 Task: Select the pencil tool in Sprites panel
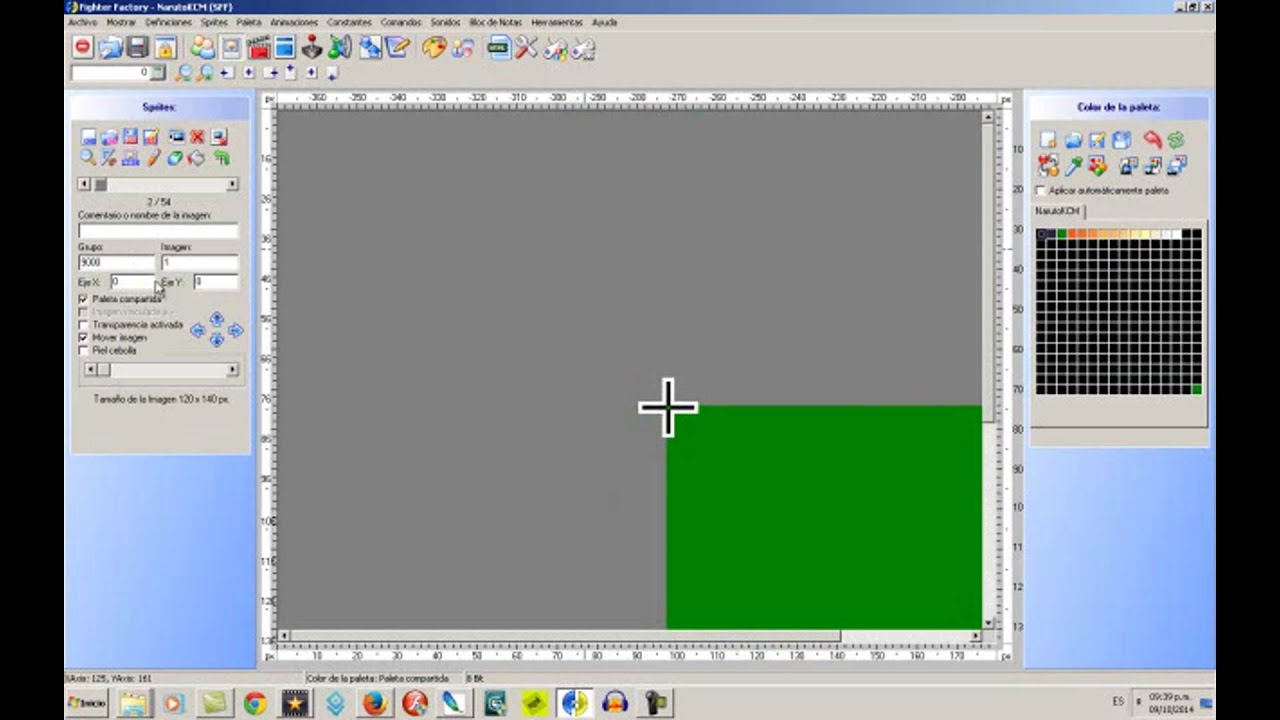[153, 158]
